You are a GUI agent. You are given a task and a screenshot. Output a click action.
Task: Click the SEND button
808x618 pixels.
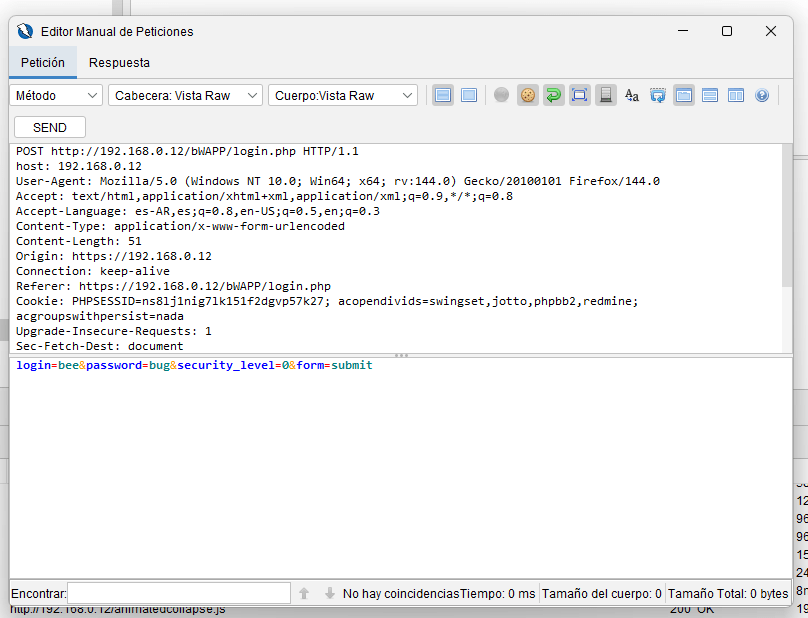coord(50,127)
